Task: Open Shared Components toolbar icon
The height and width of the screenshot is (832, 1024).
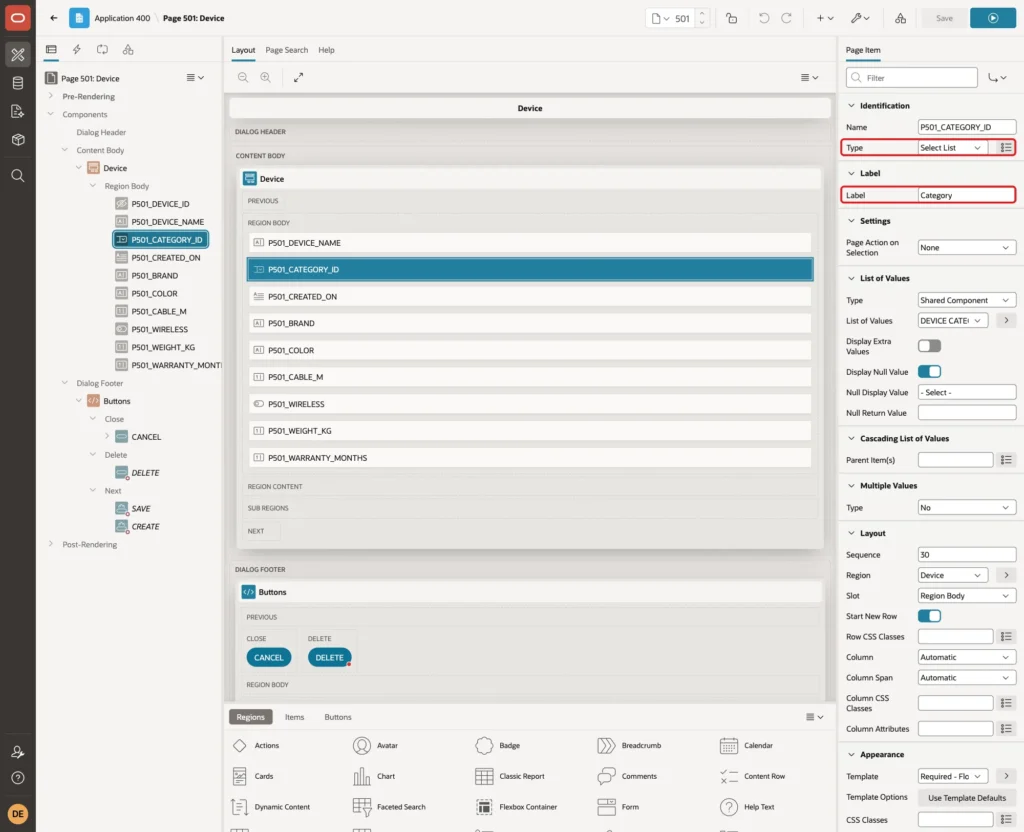Action: [x=900, y=18]
